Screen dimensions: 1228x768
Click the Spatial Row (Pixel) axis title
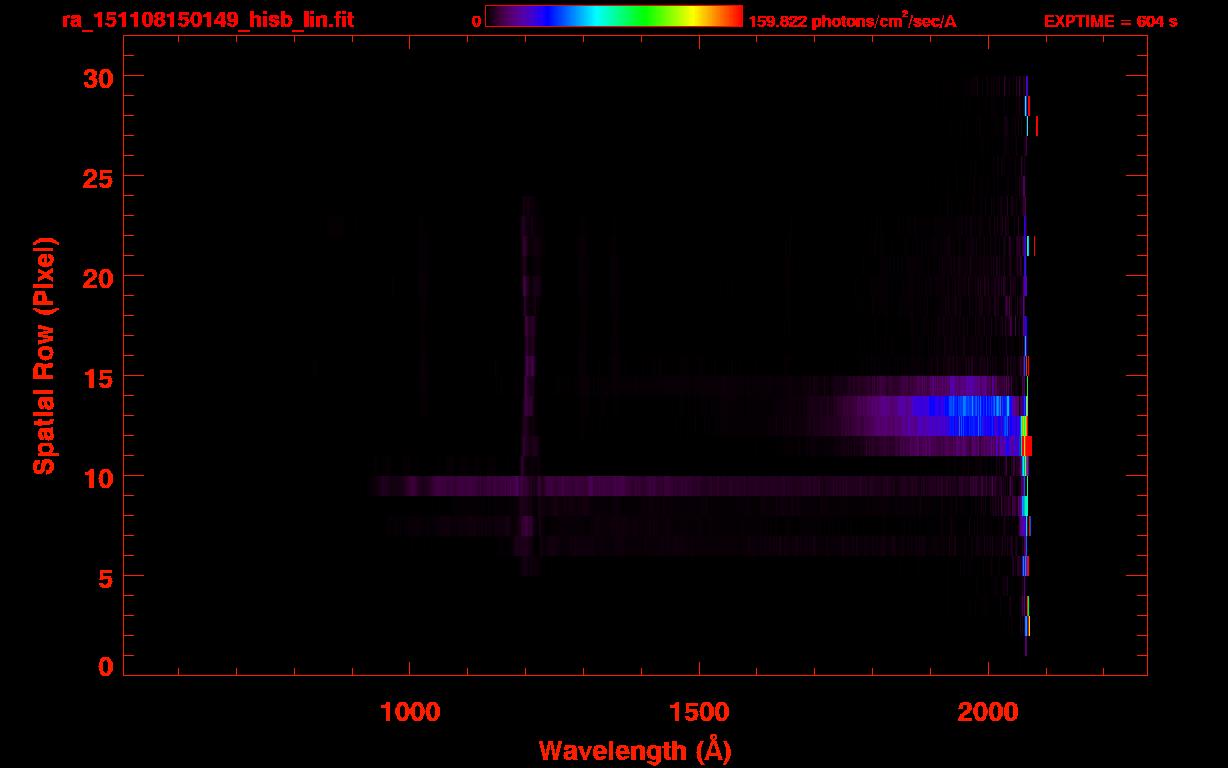43,356
